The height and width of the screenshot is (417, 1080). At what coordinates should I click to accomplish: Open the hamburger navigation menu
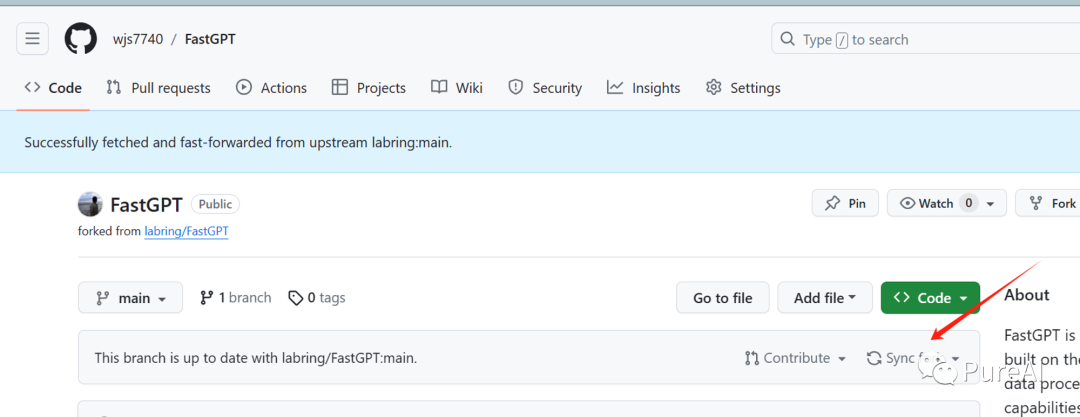[33, 39]
